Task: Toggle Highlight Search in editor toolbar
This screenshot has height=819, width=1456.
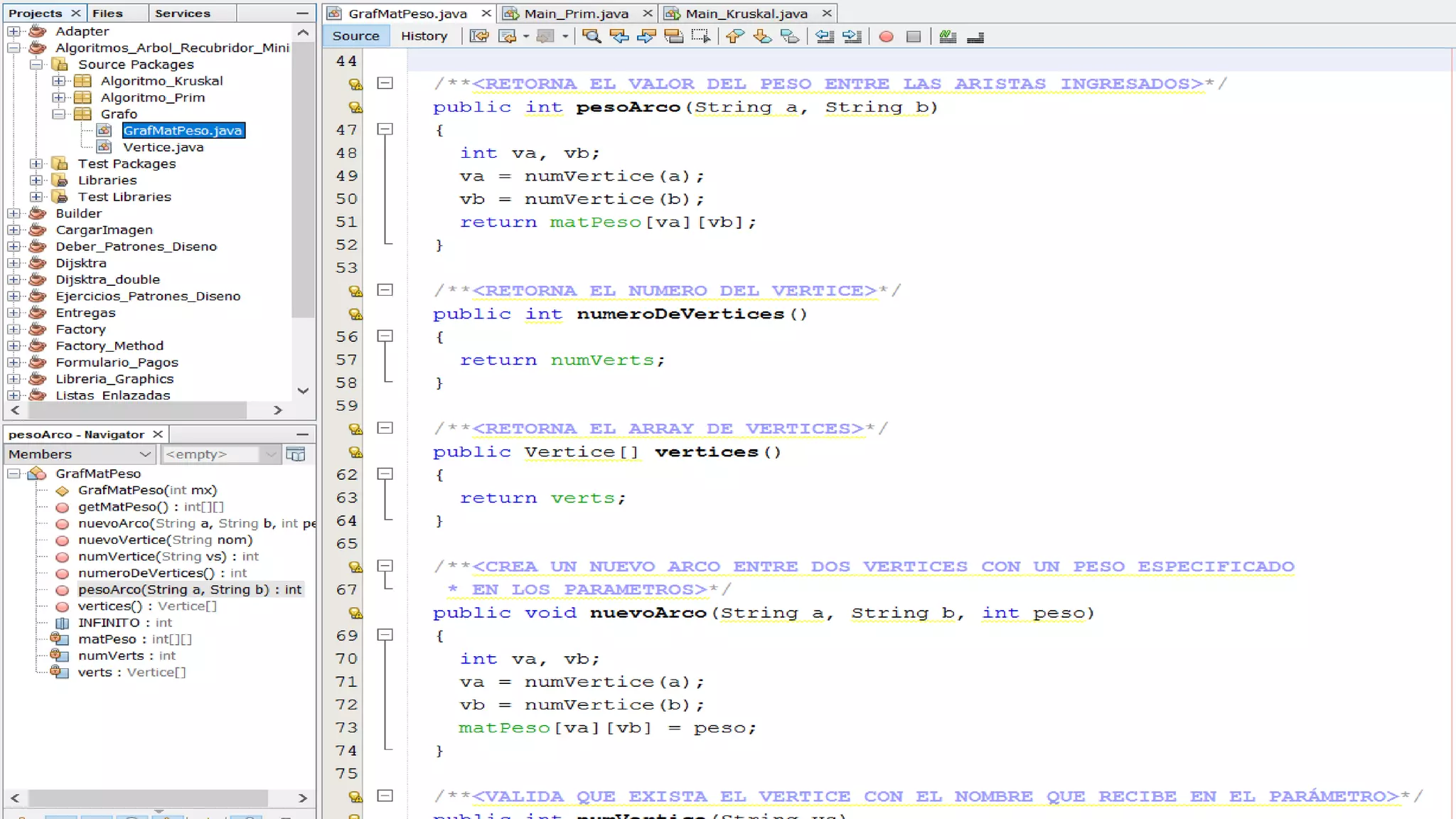Action: click(x=673, y=36)
